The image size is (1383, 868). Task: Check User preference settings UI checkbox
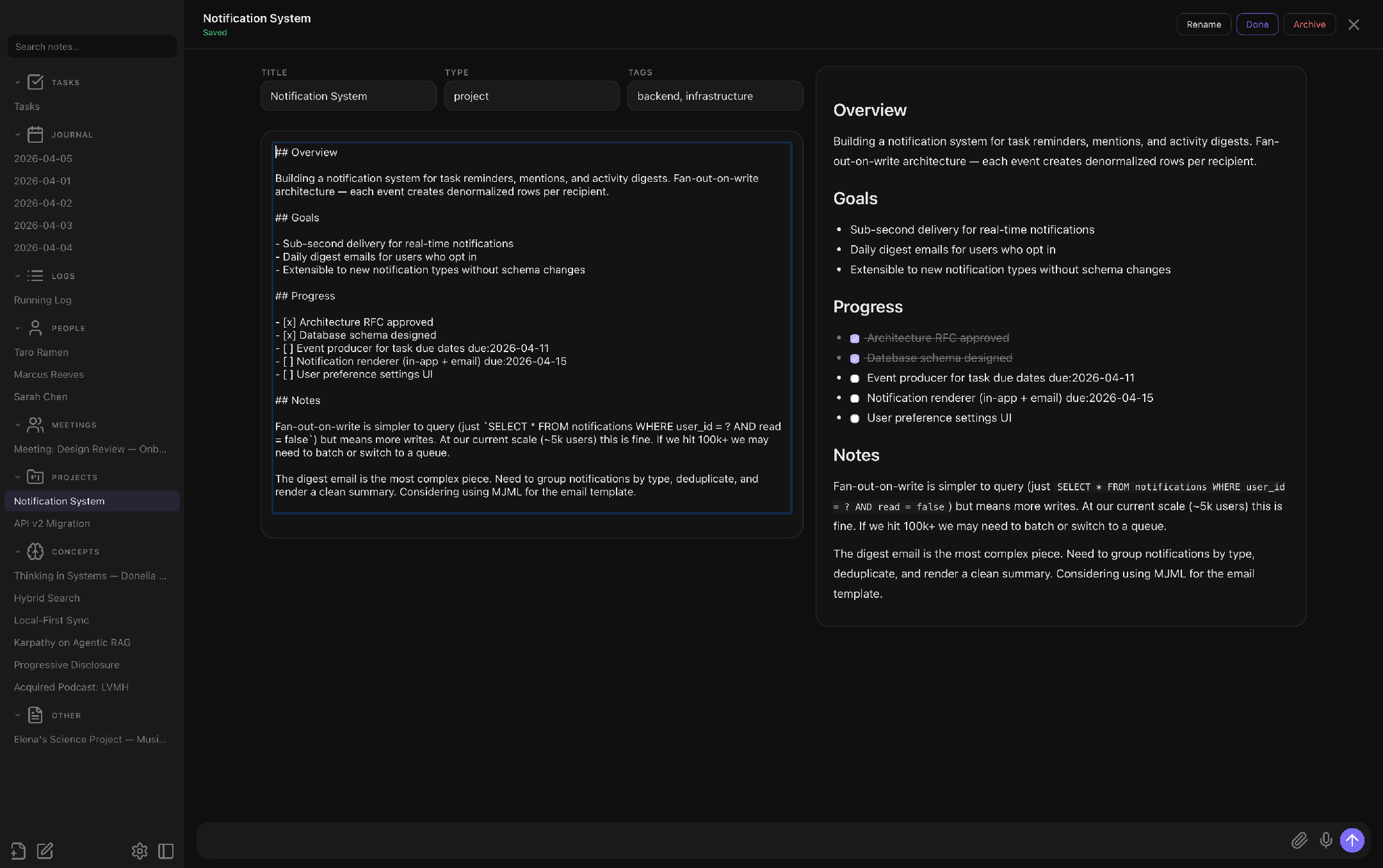click(855, 419)
